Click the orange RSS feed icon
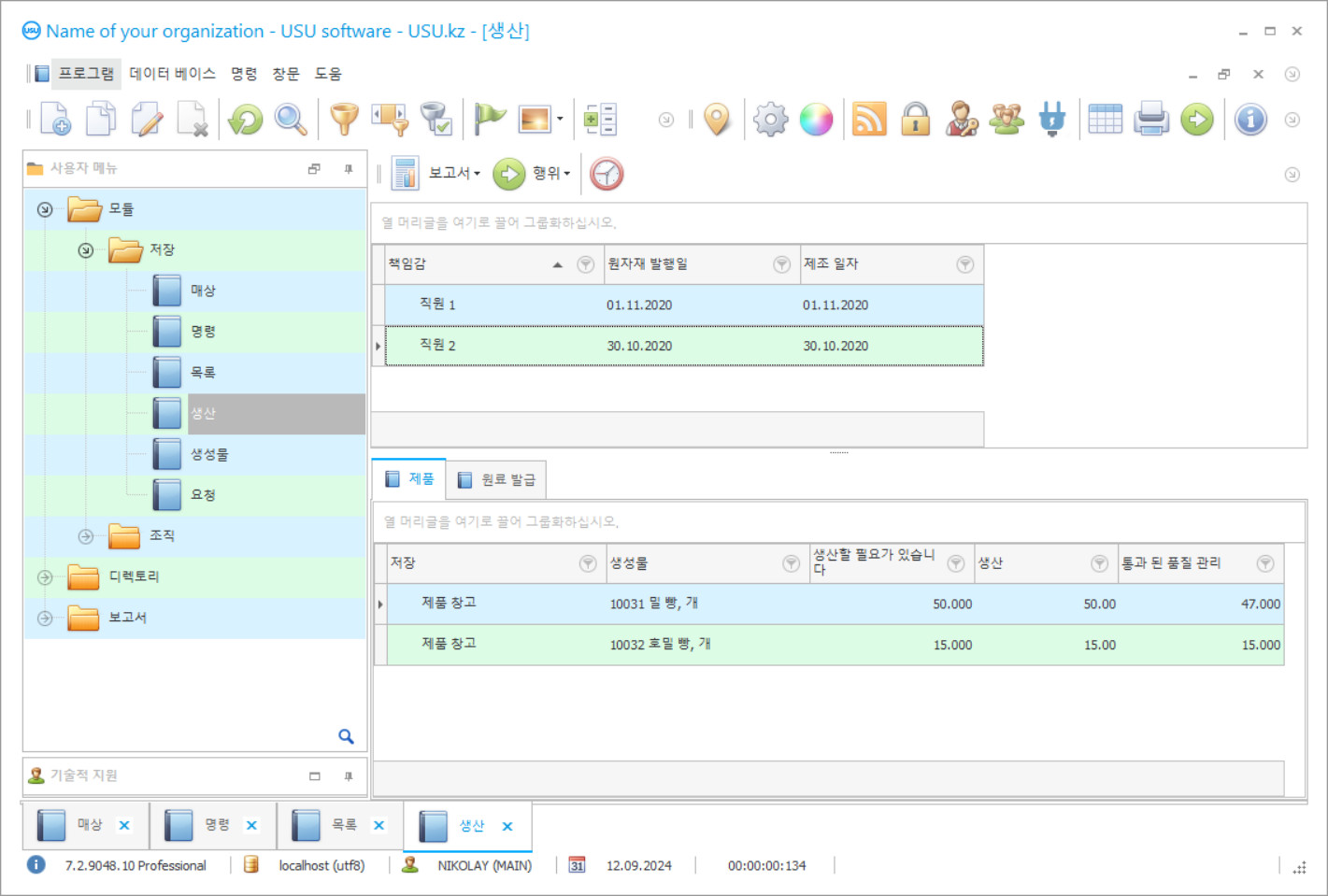The image size is (1328, 896). (869, 120)
